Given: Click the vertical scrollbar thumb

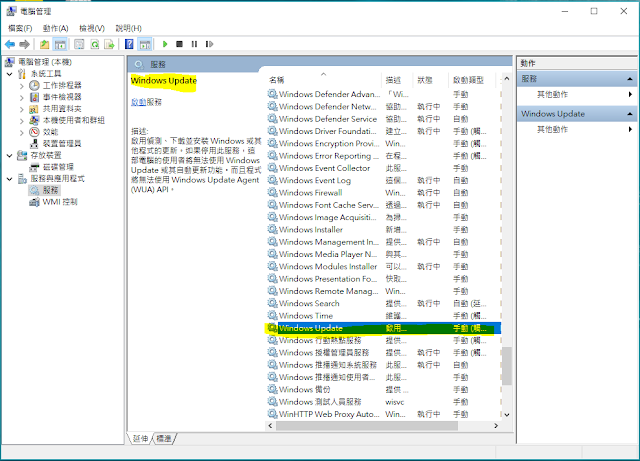Looking at the screenshot, I should click(507, 366).
